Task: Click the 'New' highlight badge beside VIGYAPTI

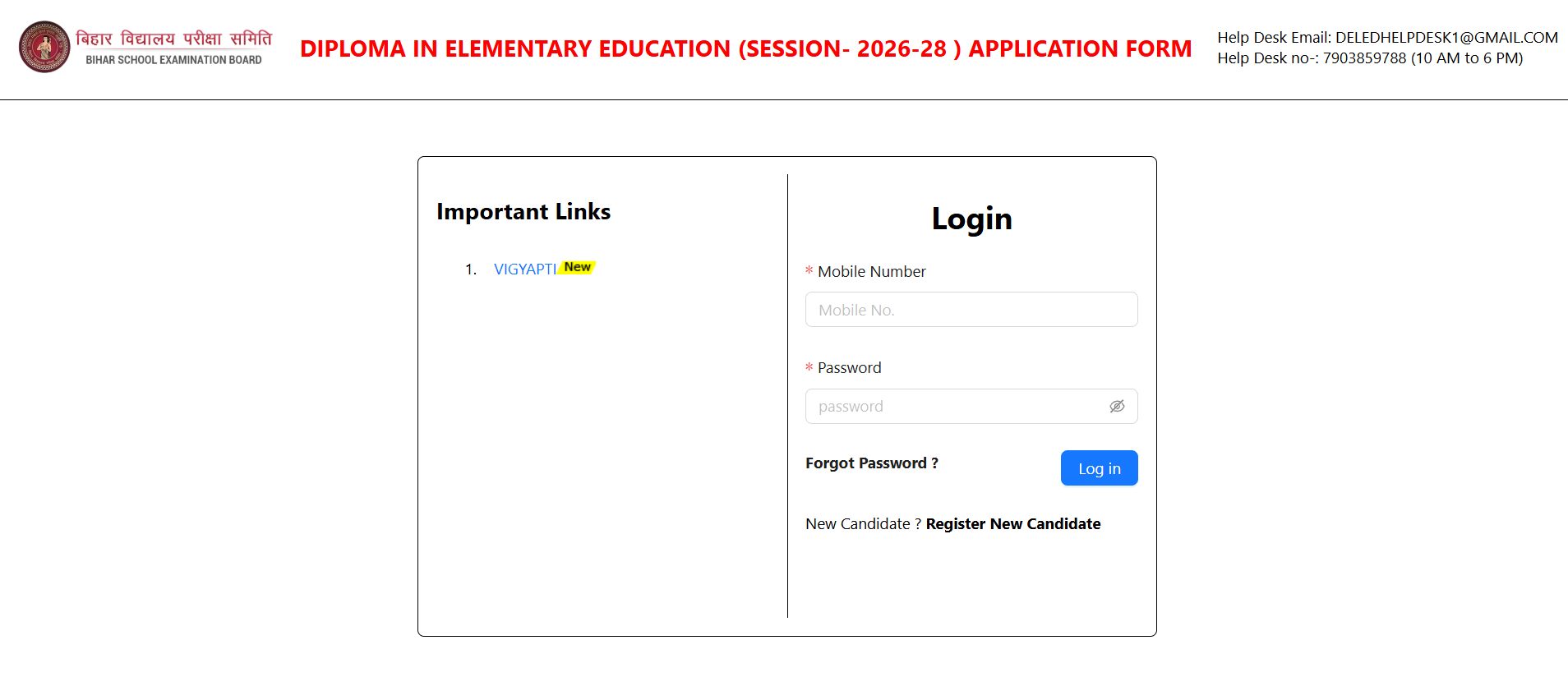Action: (579, 266)
